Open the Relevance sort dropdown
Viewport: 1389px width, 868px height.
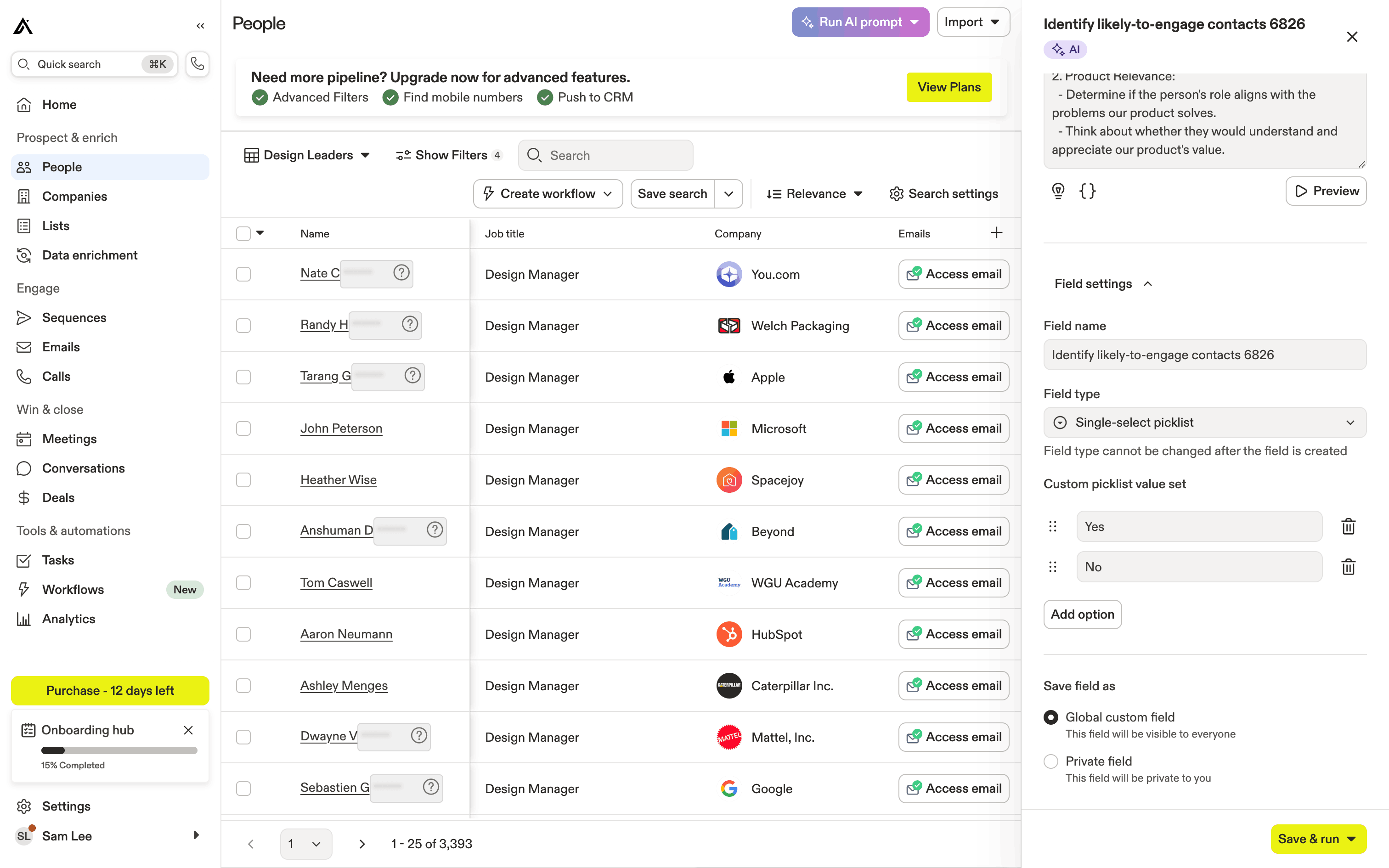point(814,194)
